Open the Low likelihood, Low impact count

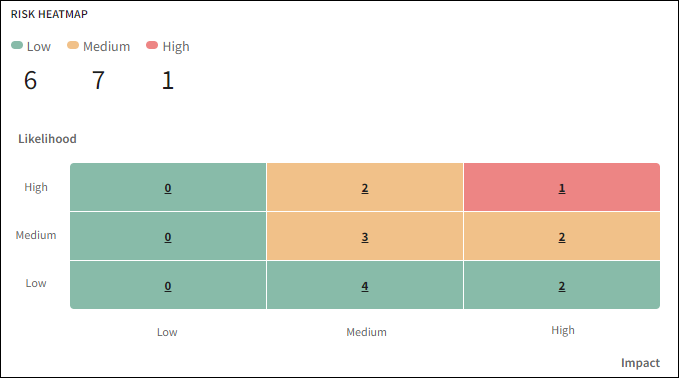(x=168, y=286)
